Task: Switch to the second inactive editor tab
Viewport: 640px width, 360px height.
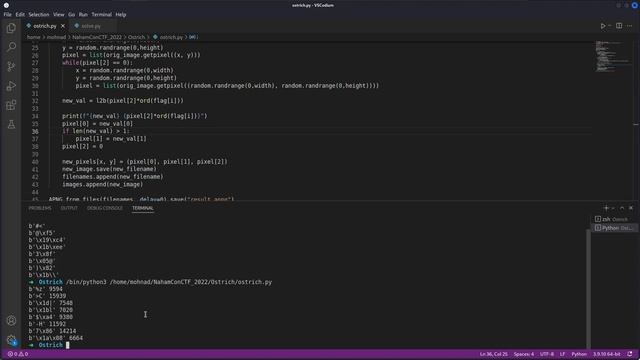Action: pos(91,26)
